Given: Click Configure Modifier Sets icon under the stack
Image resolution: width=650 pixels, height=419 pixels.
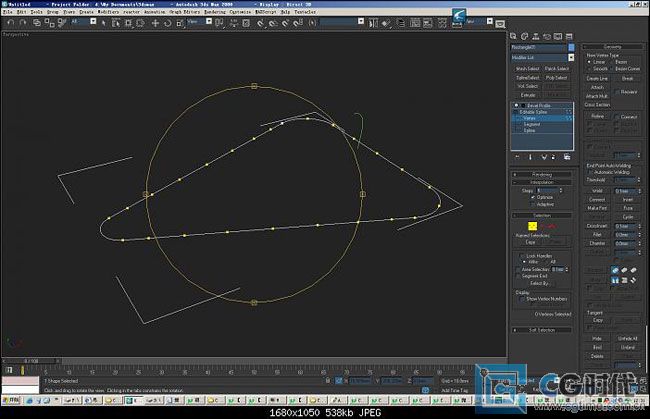Looking at the screenshot, I should click(567, 157).
